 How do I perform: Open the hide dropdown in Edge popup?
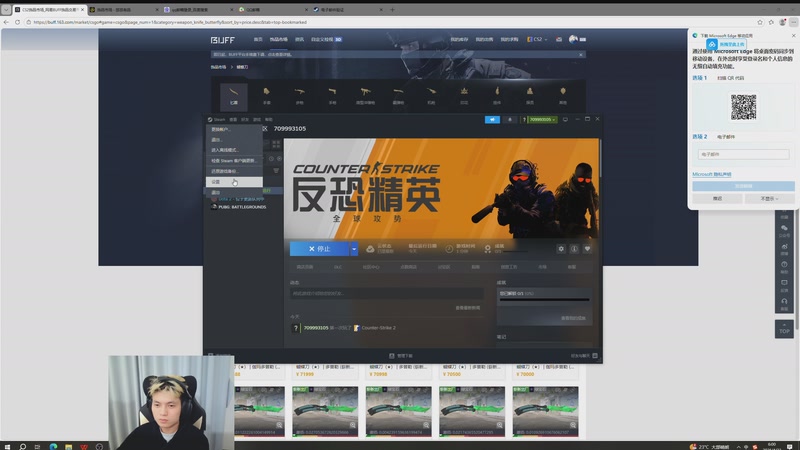(769, 198)
